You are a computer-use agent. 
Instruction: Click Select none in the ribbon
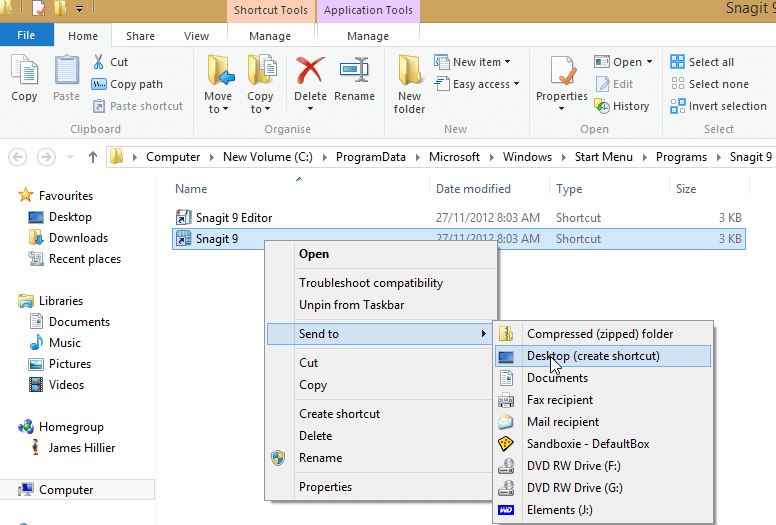tap(710, 84)
